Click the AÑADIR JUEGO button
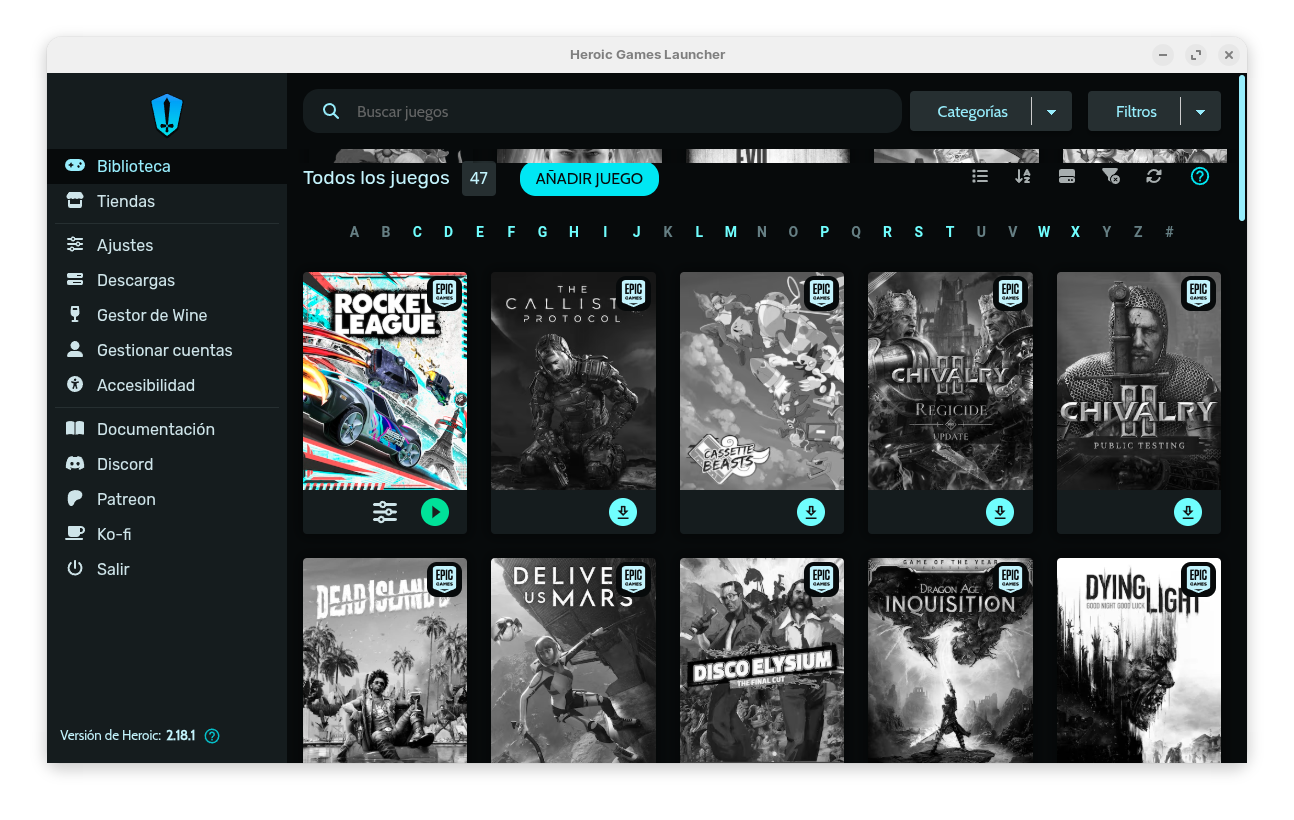 pos(589,179)
